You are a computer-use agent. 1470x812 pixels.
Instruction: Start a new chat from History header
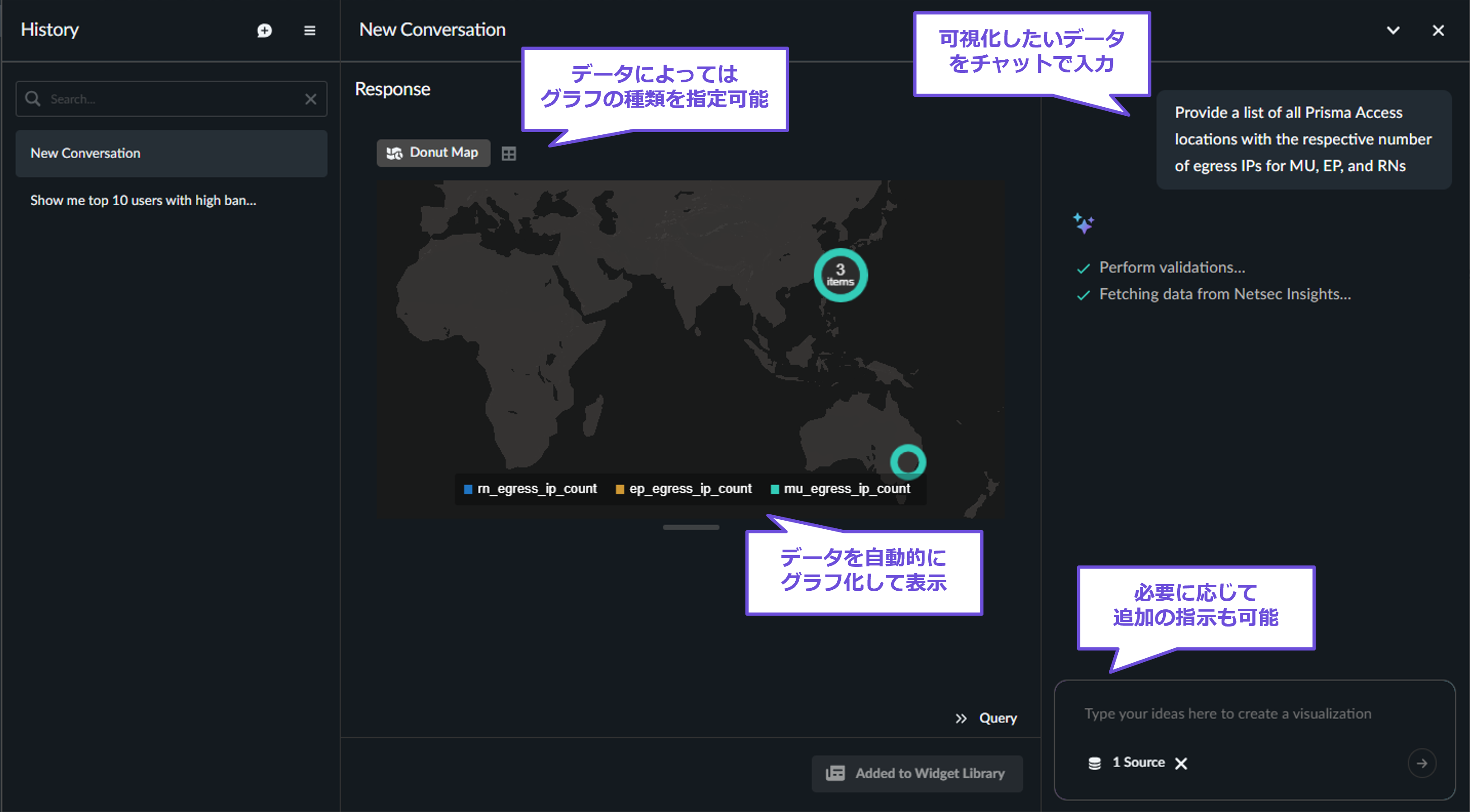pyautogui.click(x=264, y=30)
